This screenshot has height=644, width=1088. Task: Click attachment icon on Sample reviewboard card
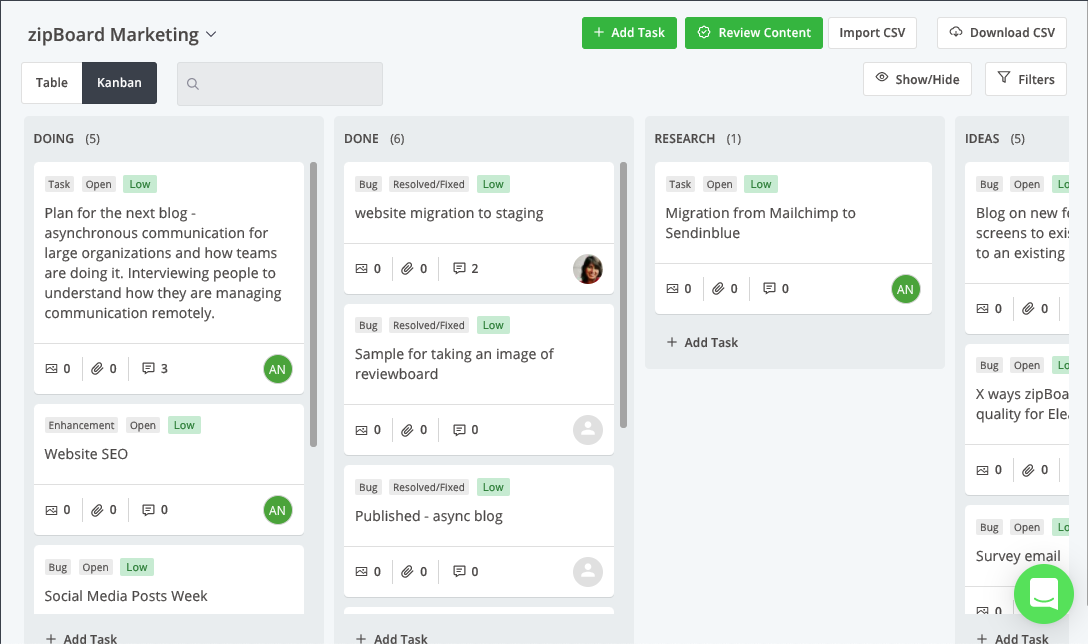pyautogui.click(x=407, y=430)
